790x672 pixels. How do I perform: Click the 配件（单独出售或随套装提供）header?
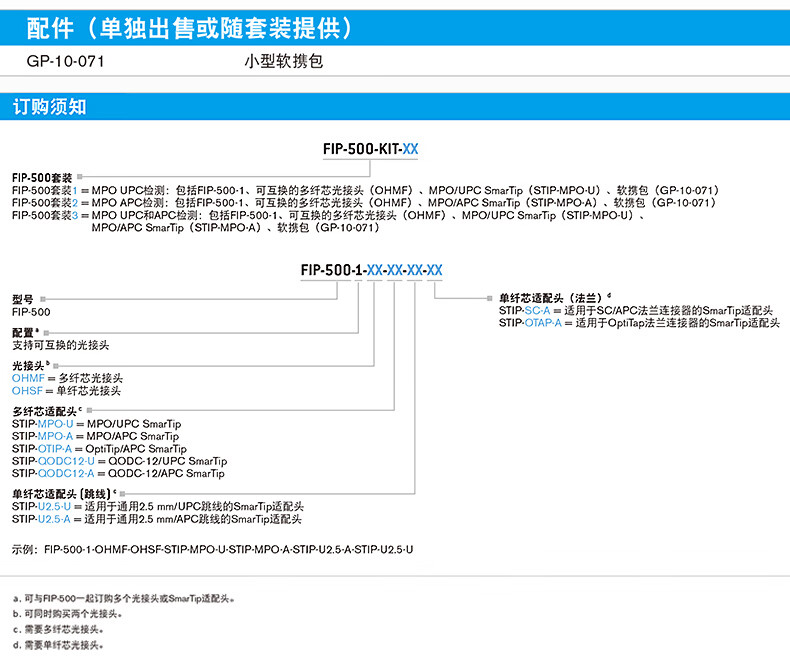click(x=189, y=28)
